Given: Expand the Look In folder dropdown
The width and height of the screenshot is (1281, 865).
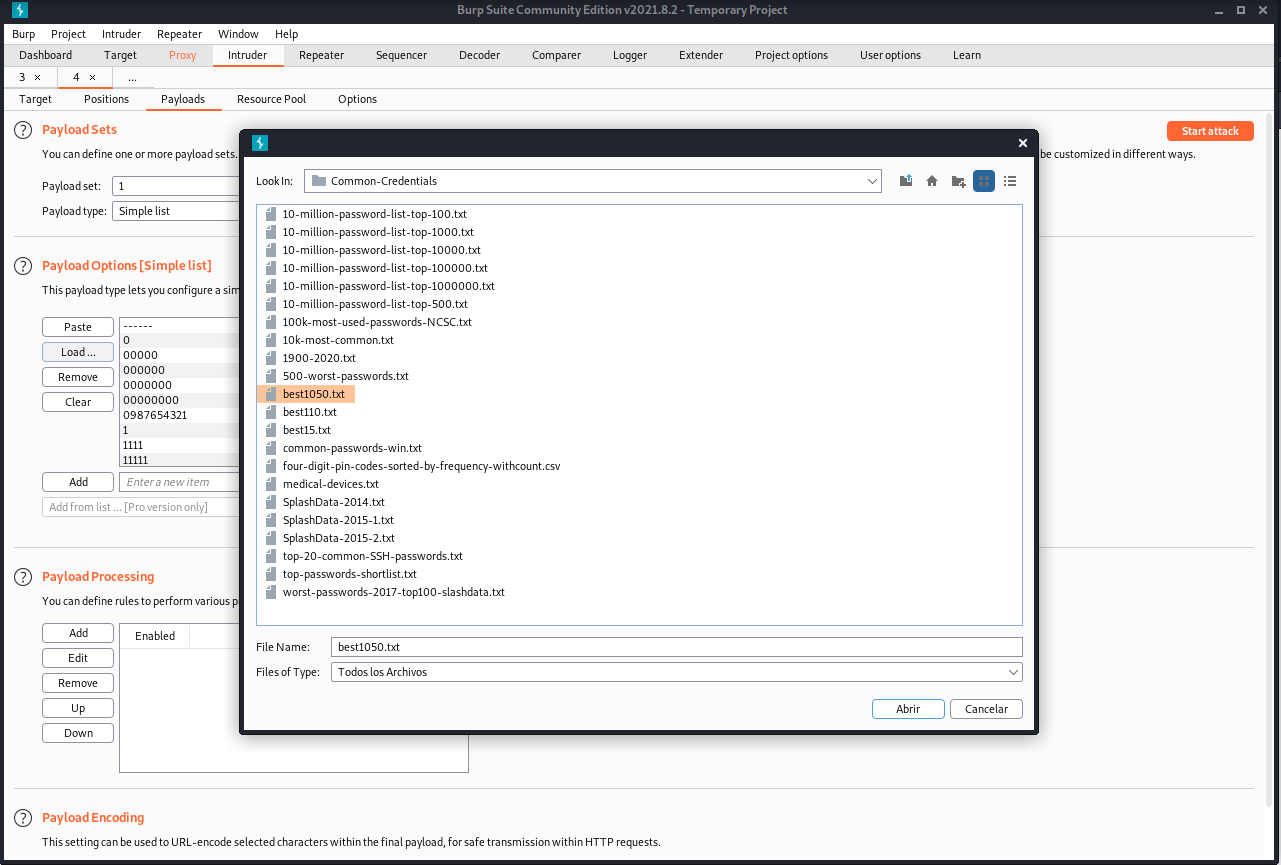Looking at the screenshot, I should click(x=872, y=181).
